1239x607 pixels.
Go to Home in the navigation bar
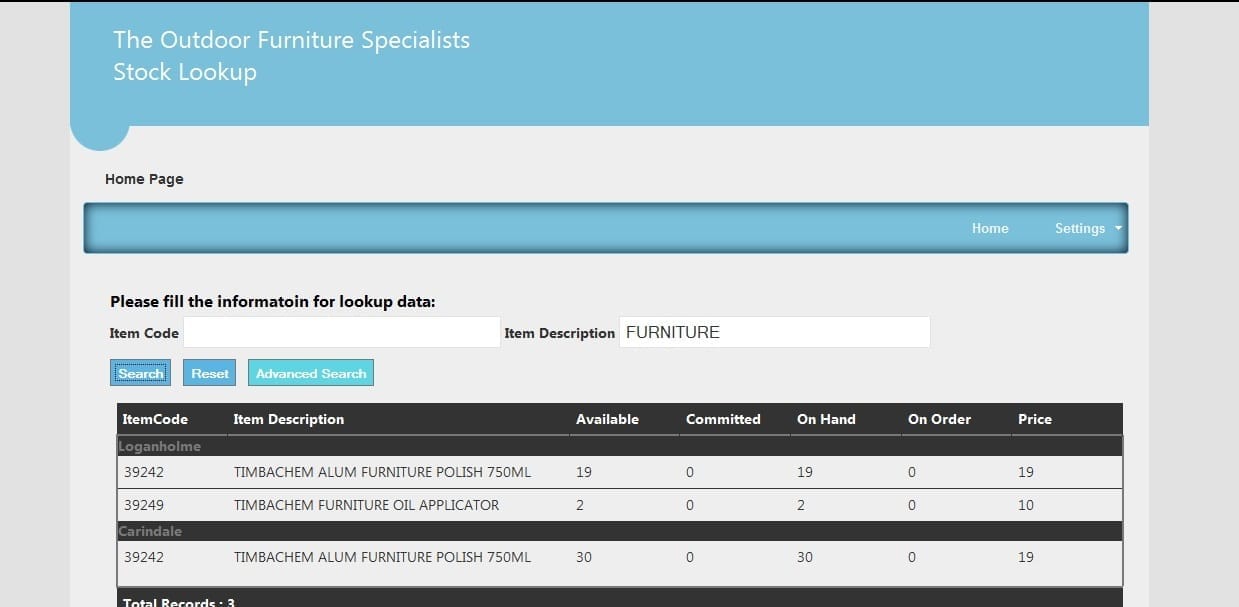[989, 228]
